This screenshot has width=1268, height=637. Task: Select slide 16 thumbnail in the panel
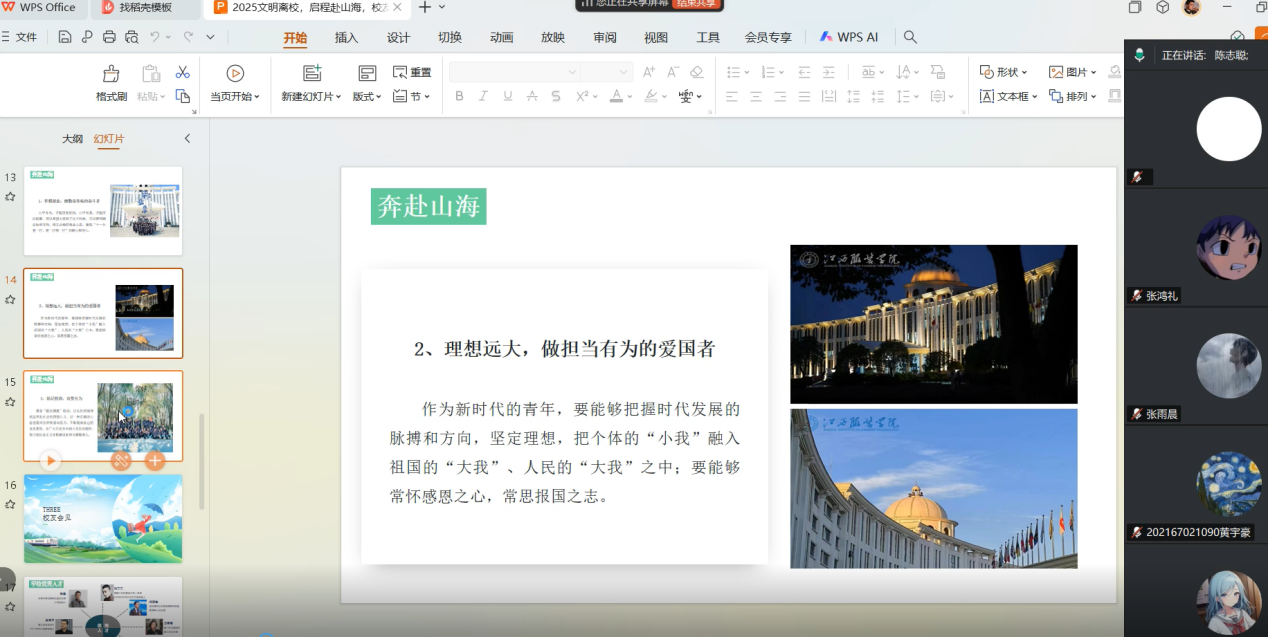pyautogui.click(x=103, y=518)
